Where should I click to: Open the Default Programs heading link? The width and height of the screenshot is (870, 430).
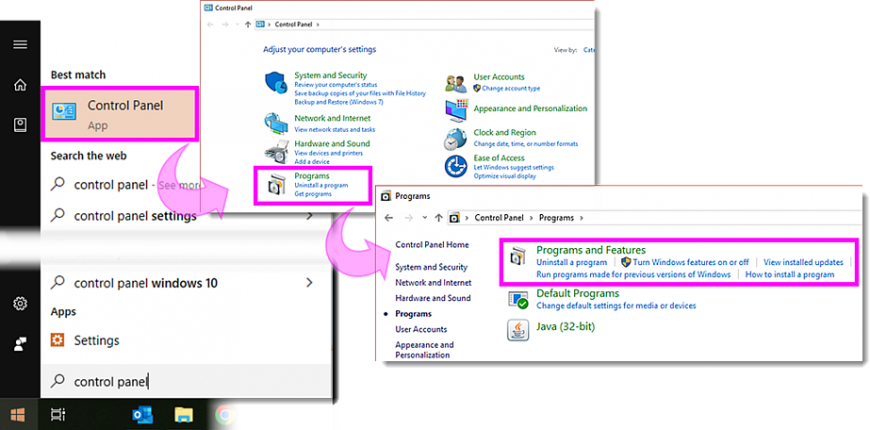[578, 294]
